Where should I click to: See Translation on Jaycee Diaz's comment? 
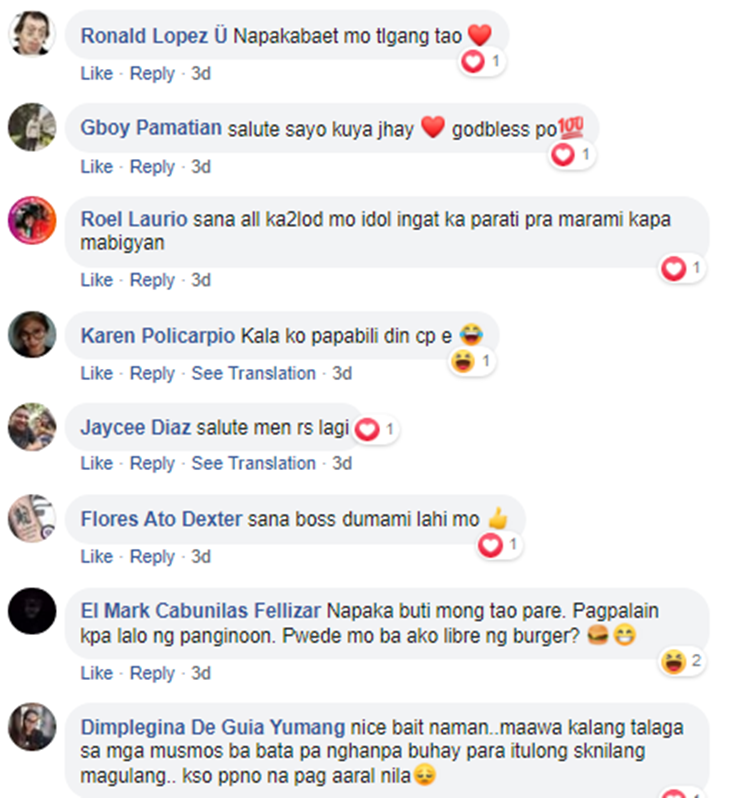(x=253, y=464)
